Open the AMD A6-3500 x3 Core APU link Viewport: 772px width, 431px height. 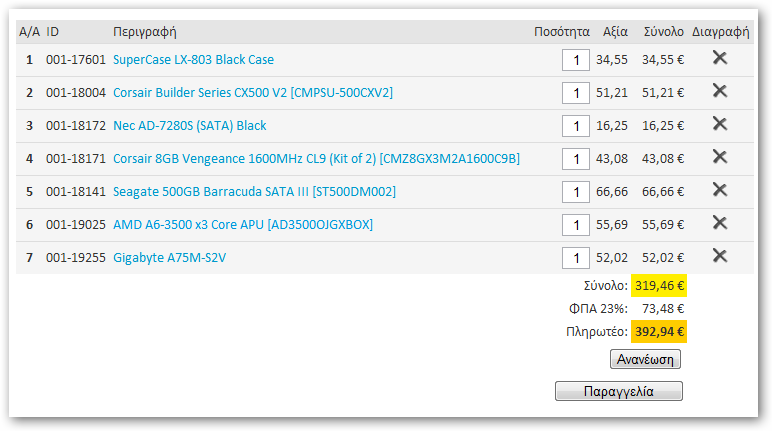pos(243,225)
